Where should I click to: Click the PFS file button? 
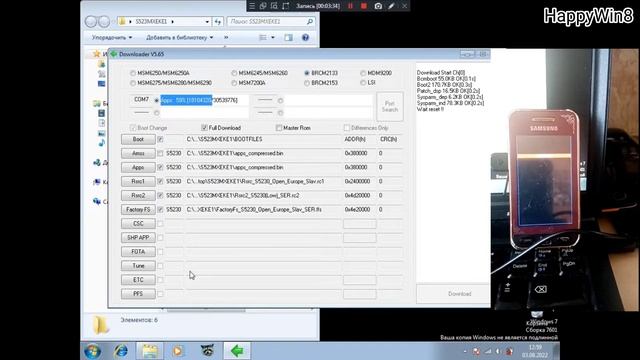tap(138, 294)
